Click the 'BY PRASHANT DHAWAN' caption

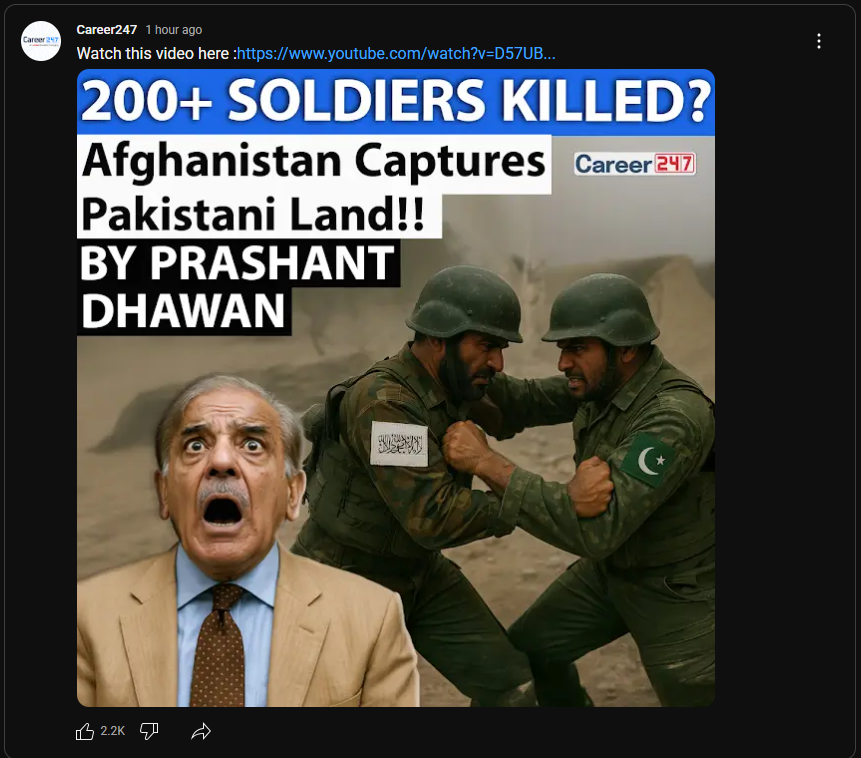pyautogui.click(x=237, y=286)
